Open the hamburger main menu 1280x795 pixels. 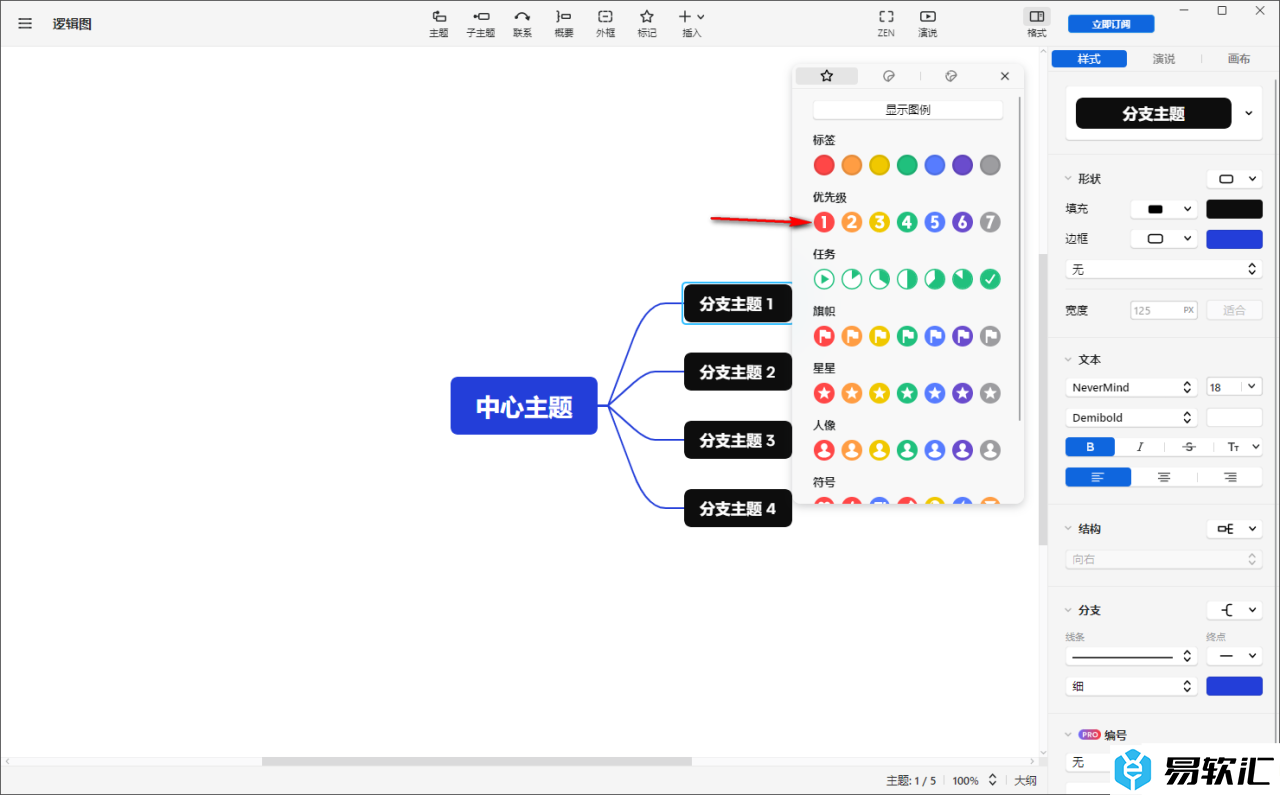click(x=25, y=24)
